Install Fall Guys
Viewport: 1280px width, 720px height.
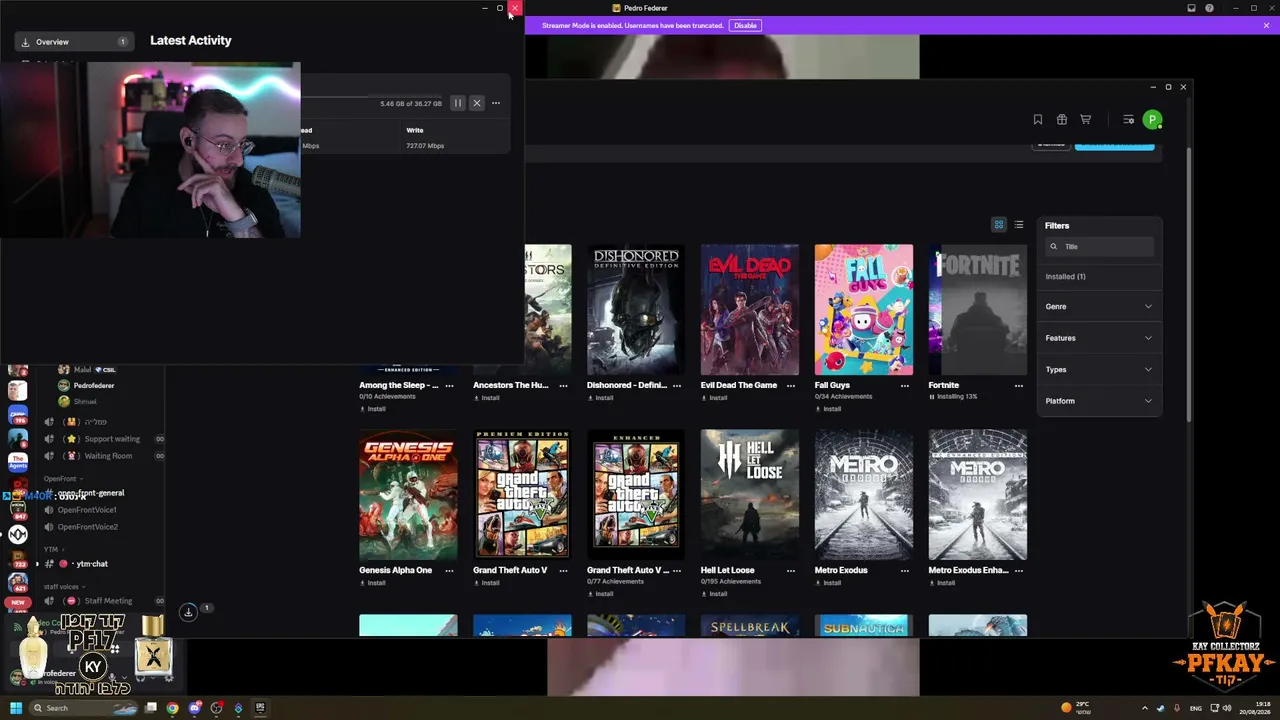(829, 409)
